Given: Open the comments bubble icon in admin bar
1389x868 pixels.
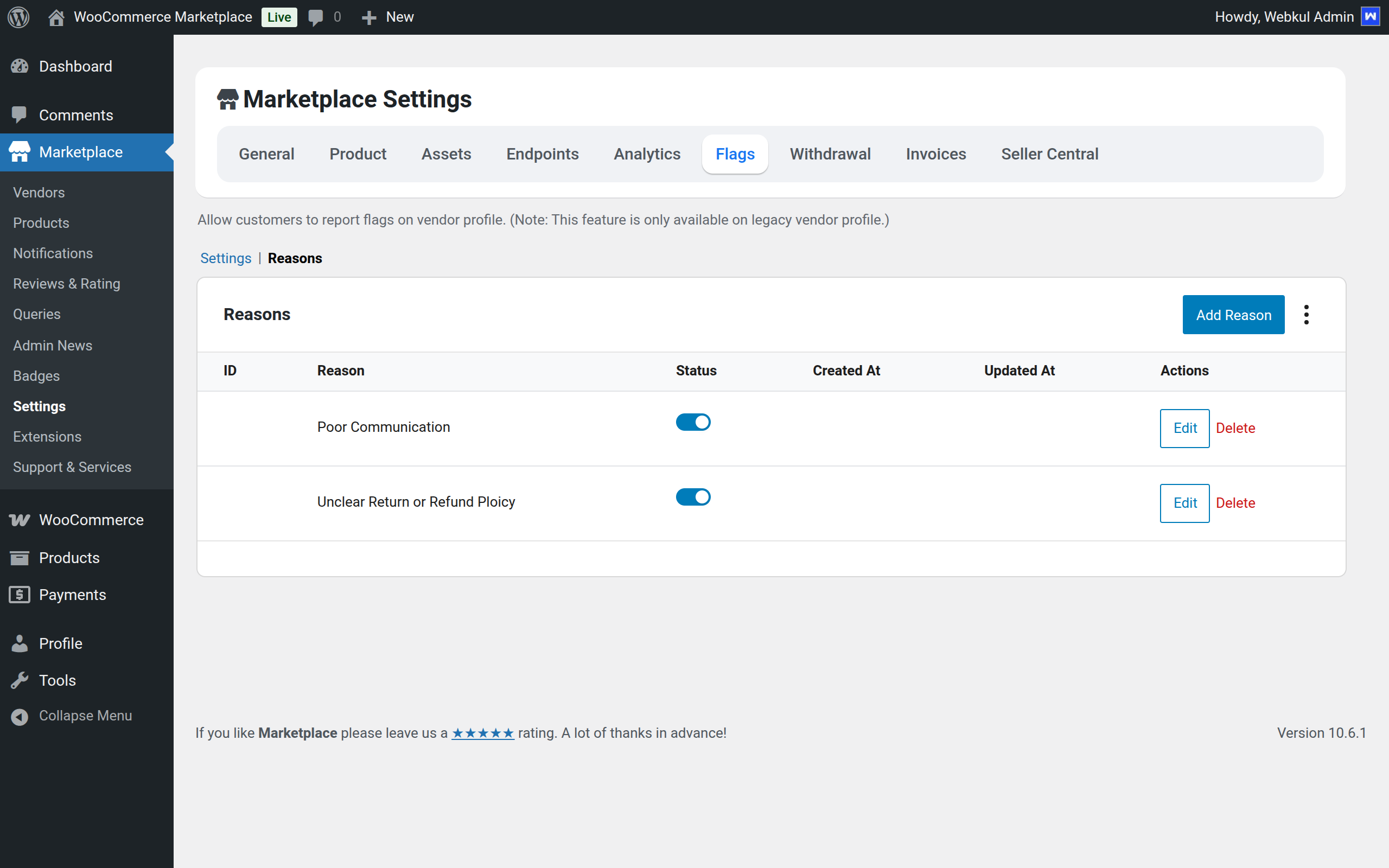Looking at the screenshot, I should [x=316, y=17].
